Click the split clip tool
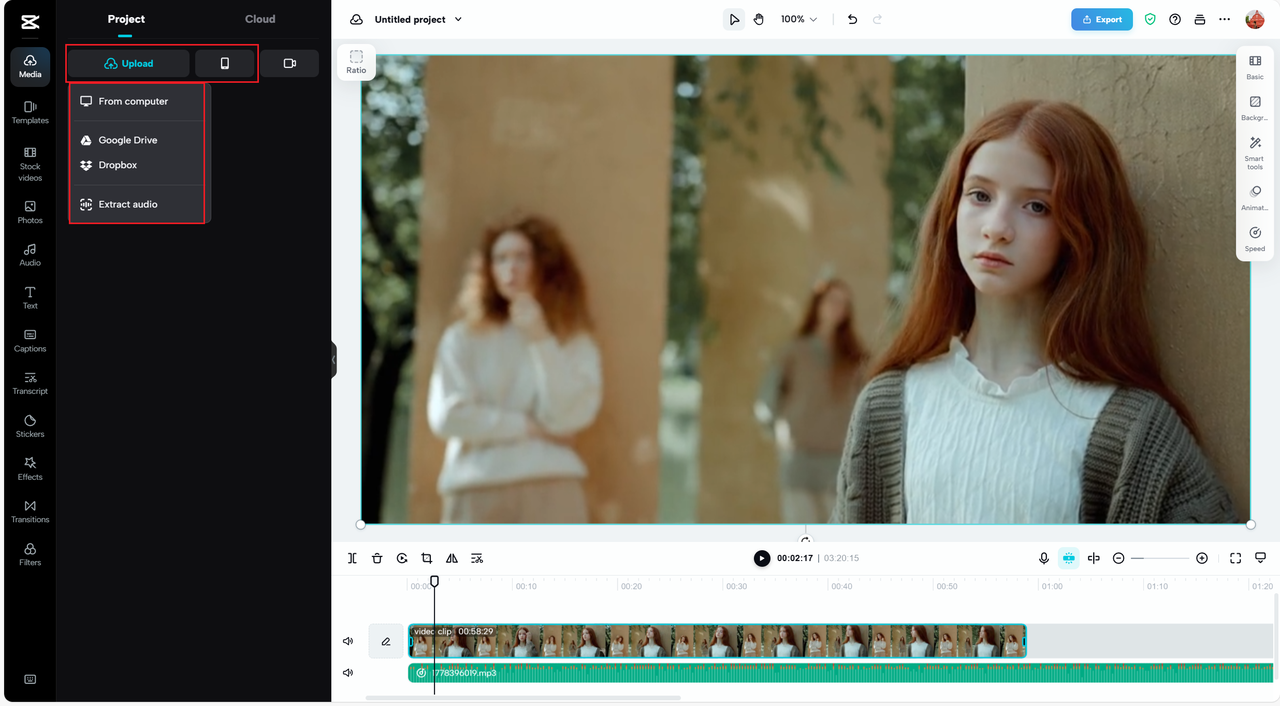 point(352,558)
